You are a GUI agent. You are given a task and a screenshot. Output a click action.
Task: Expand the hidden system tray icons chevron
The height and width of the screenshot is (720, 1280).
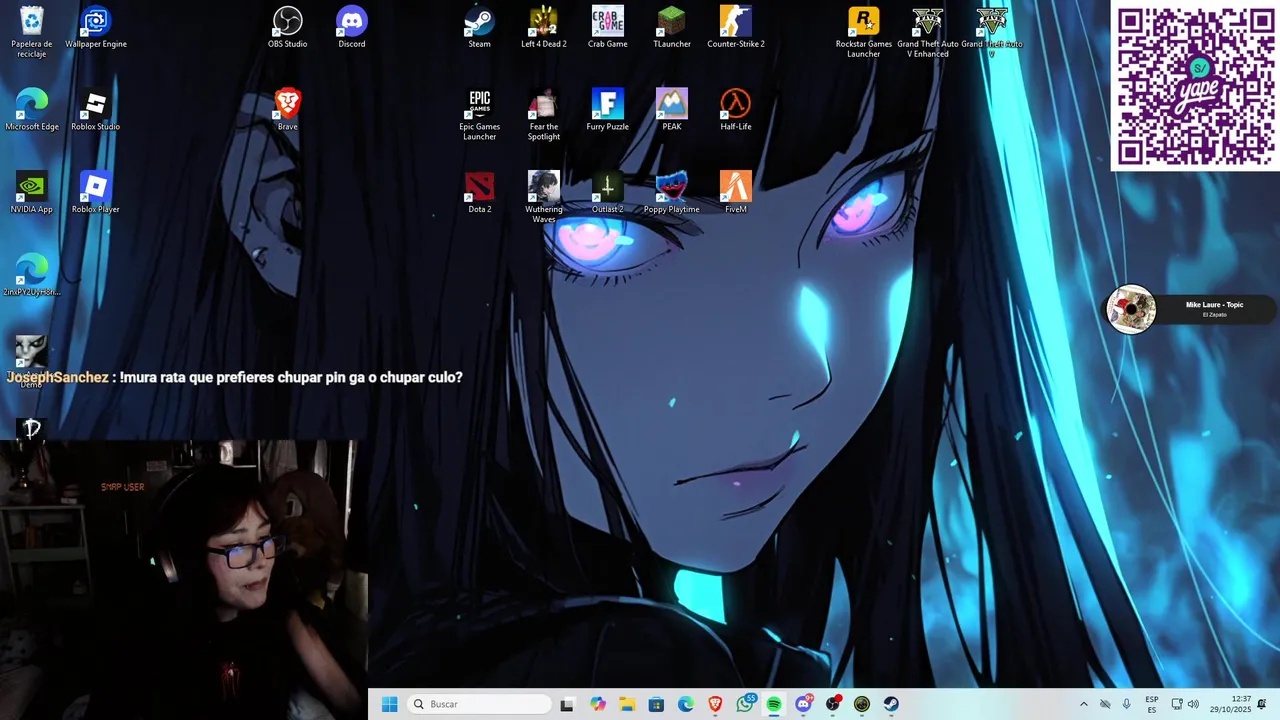pyautogui.click(x=1083, y=704)
